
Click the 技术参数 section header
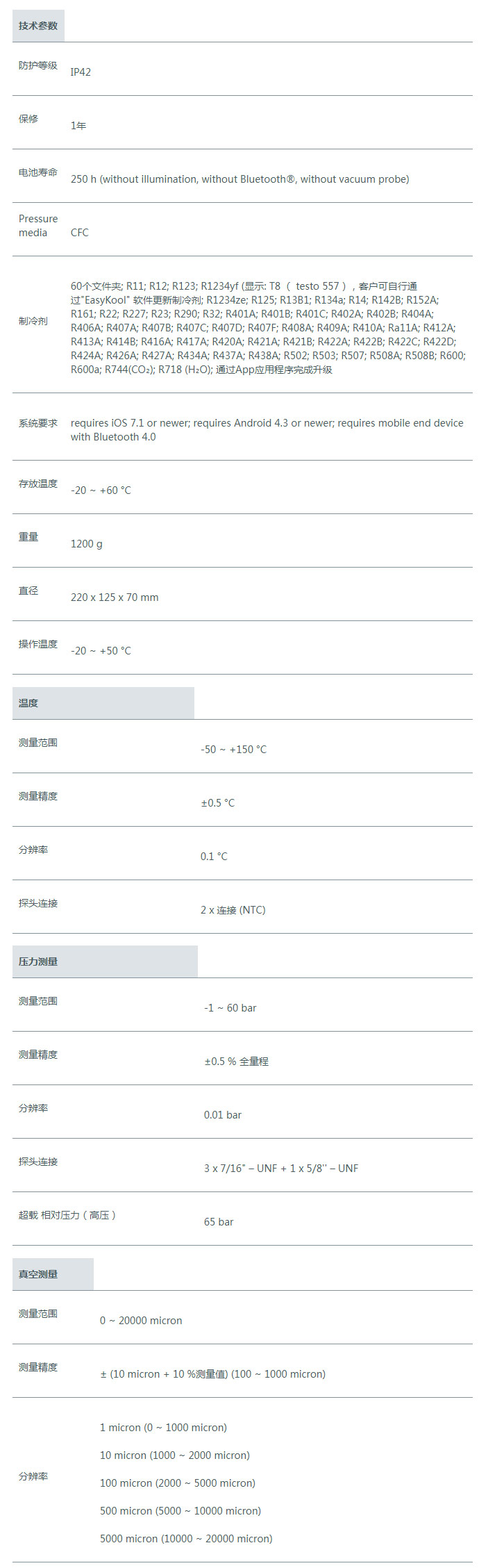pos(38,26)
